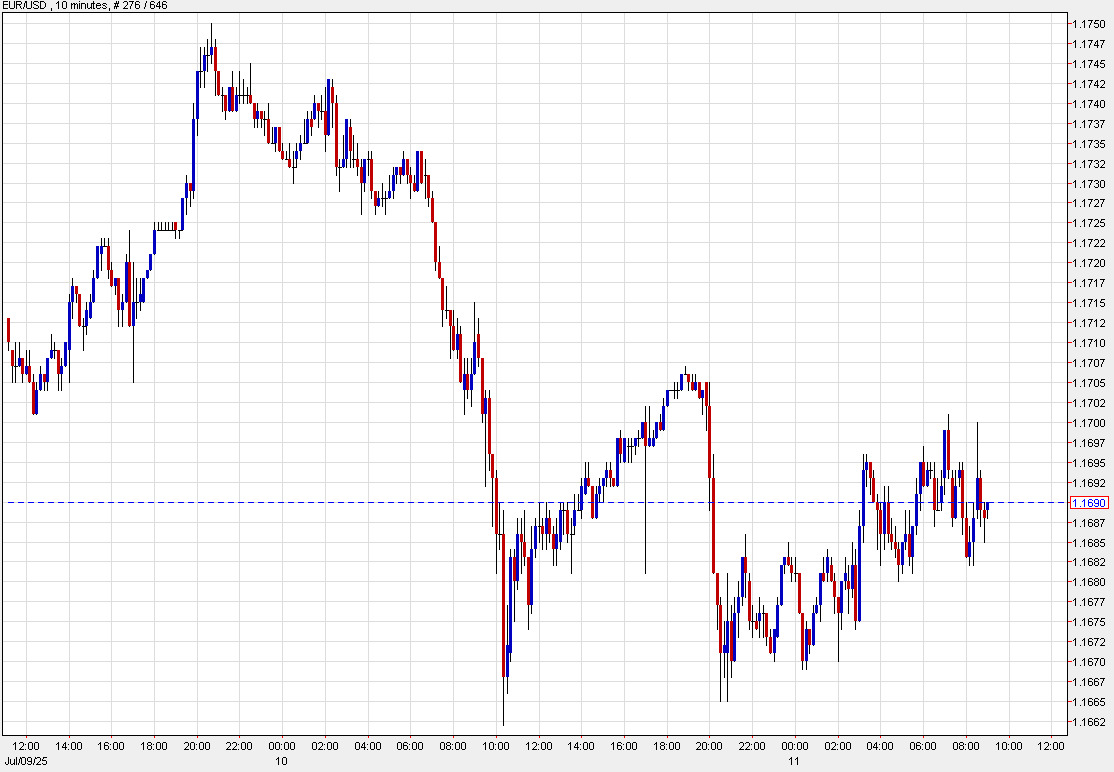Click the 1.1670 price scale value
Viewport: 1114px width, 772px height.
1087,662
